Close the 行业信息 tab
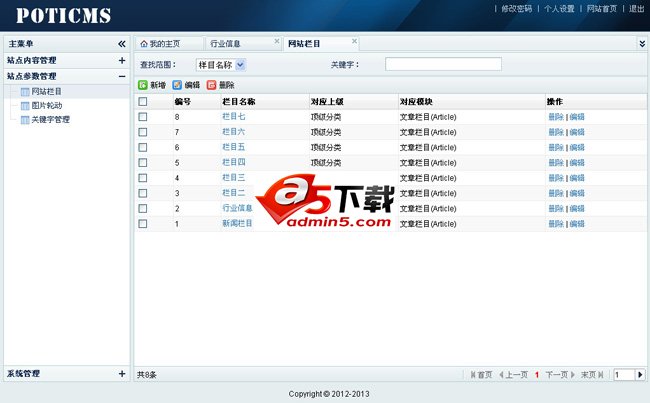 pos(276,41)
